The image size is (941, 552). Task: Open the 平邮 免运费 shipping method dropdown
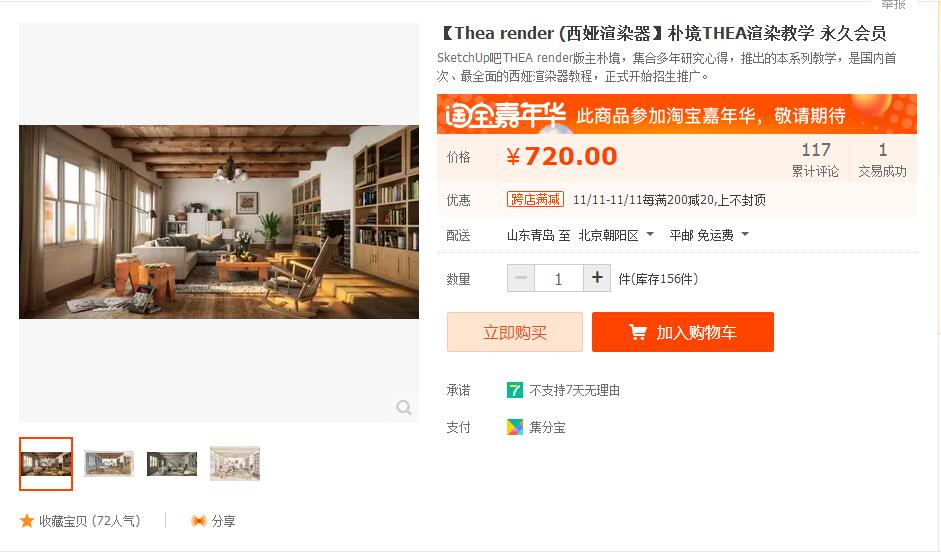point(709,235)
